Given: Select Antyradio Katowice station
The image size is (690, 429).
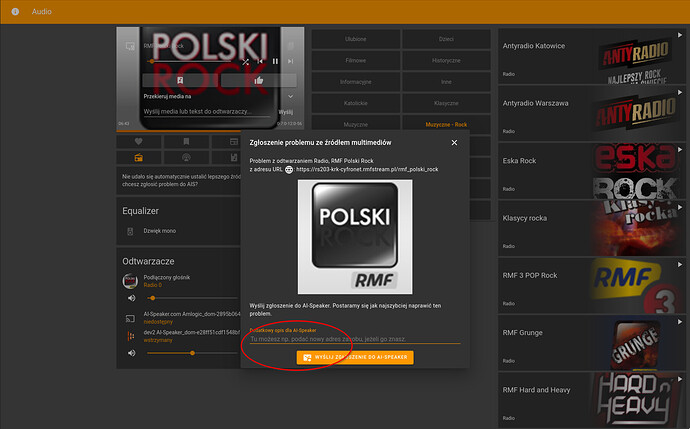Looking at the screenshot, I should pyautogui.click(x=591, y=56).
